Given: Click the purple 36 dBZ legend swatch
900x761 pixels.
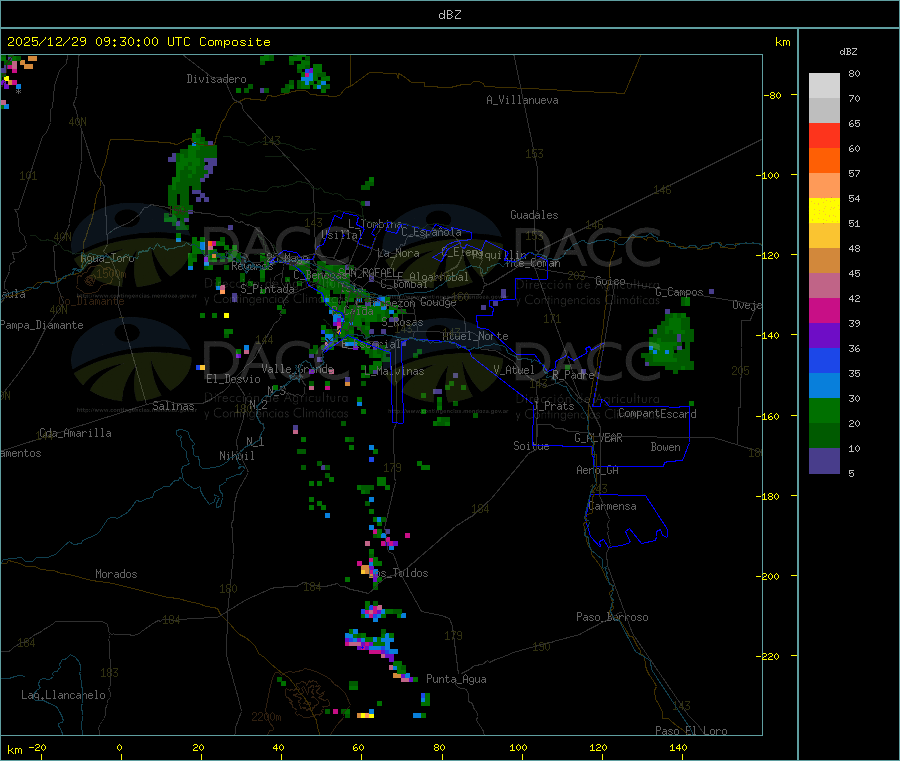Looking at the screenshot, I should click(824, 336).
